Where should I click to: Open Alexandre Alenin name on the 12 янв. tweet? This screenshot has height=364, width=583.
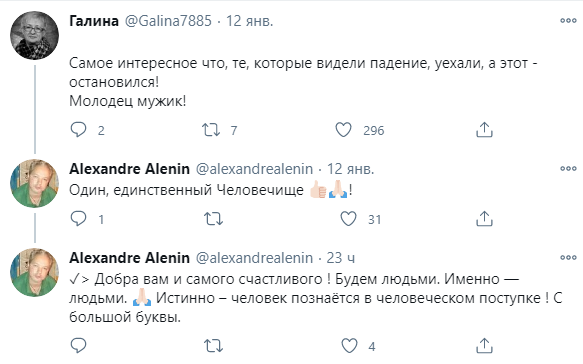[x=129, y=169]
